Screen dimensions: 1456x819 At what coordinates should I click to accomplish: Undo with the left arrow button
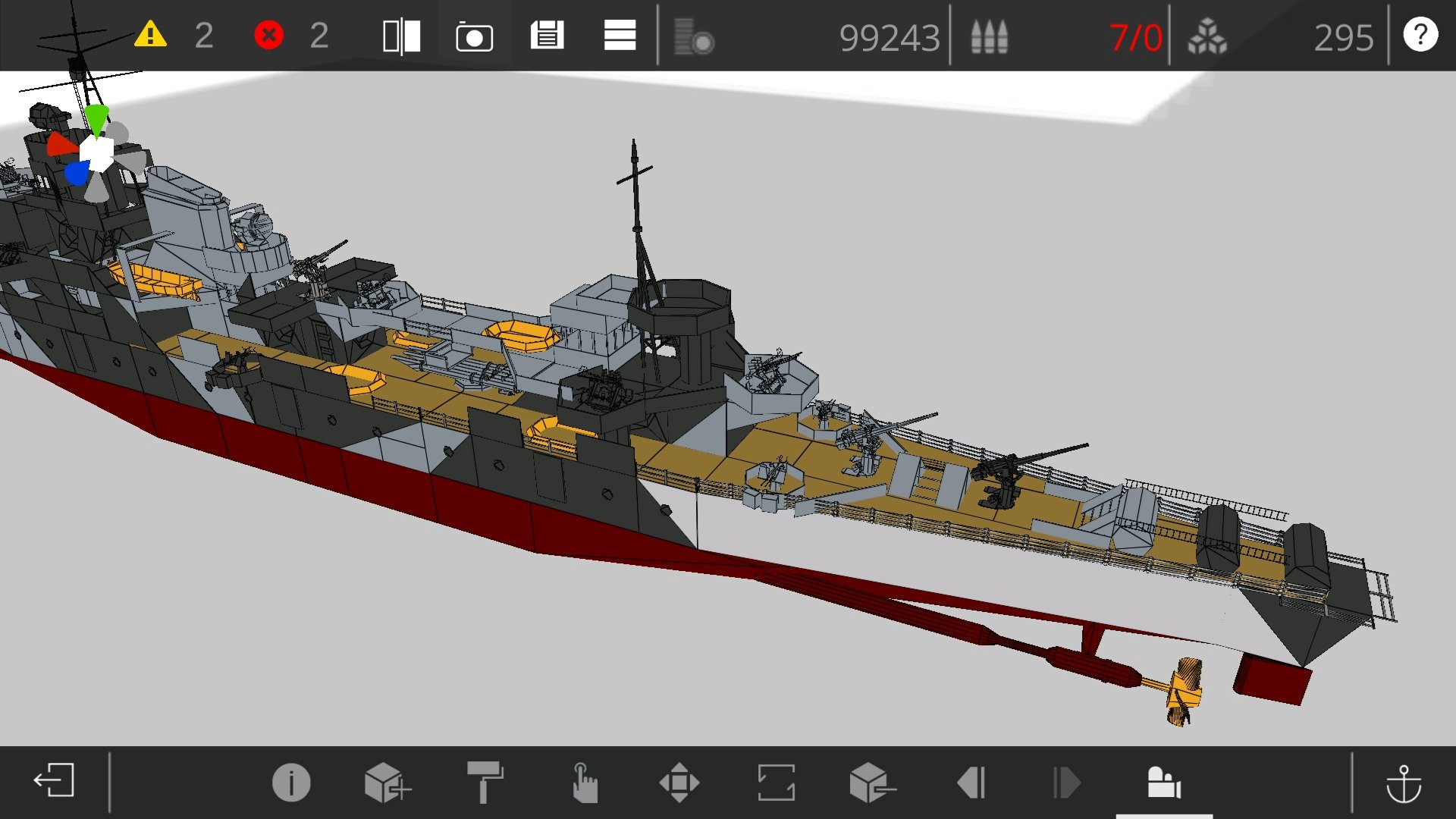(x=971, y=783)
